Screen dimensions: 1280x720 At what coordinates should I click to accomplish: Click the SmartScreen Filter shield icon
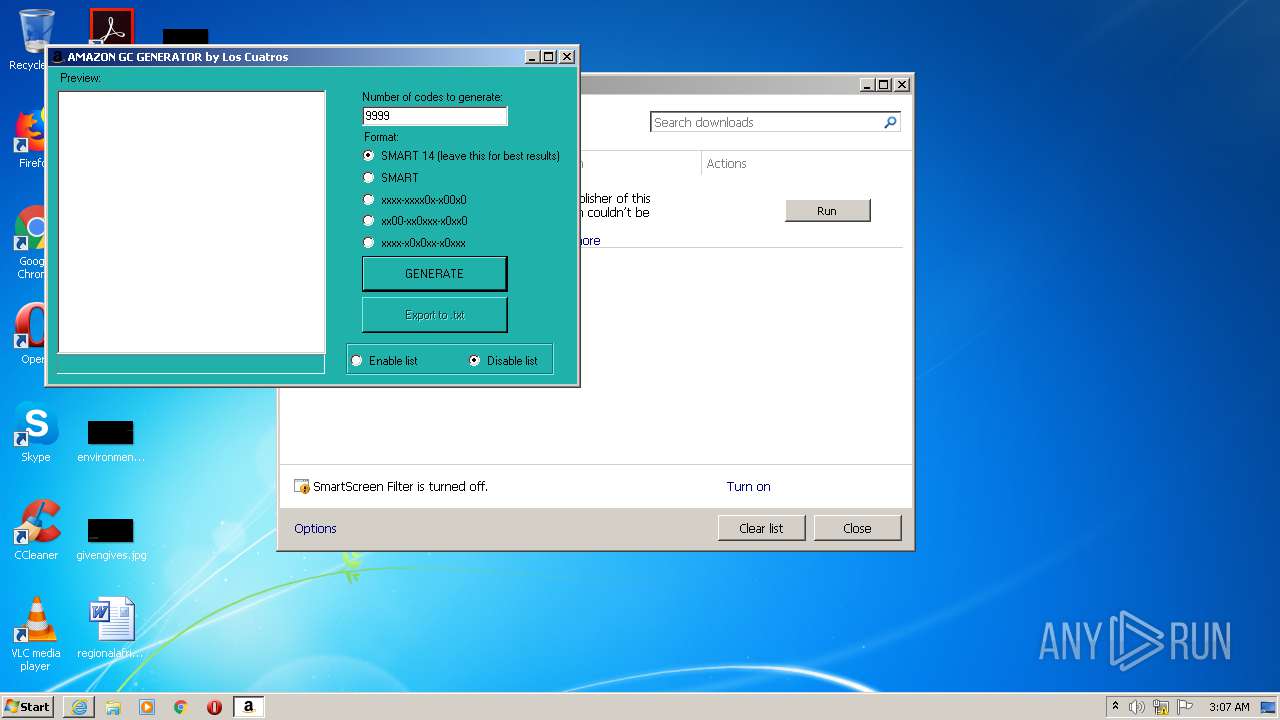coord(302,487)
